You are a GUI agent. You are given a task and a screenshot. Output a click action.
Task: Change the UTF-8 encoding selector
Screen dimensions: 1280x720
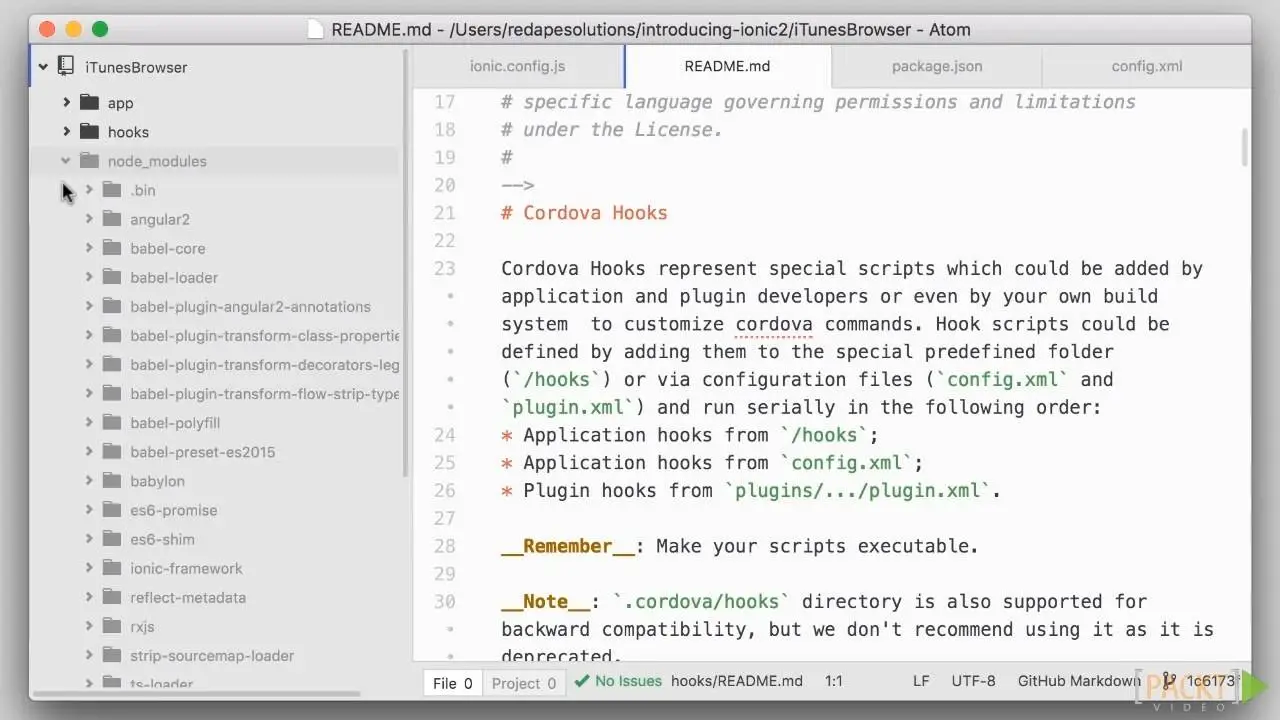click(973, 681)
